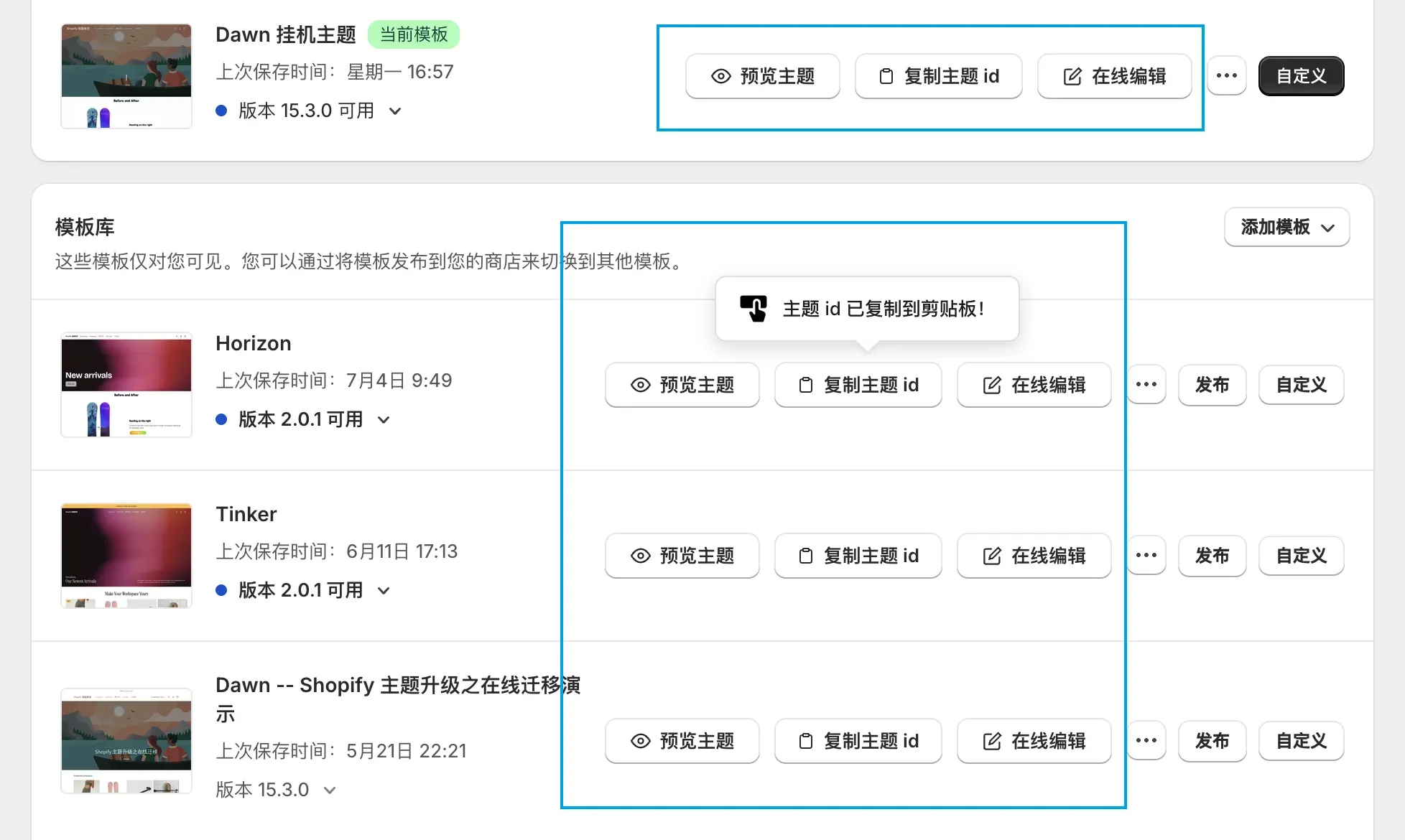Click the Horizon theme preview thumbnail
Viewport: 1405px width, 840px height.
[x=126, y=385]
